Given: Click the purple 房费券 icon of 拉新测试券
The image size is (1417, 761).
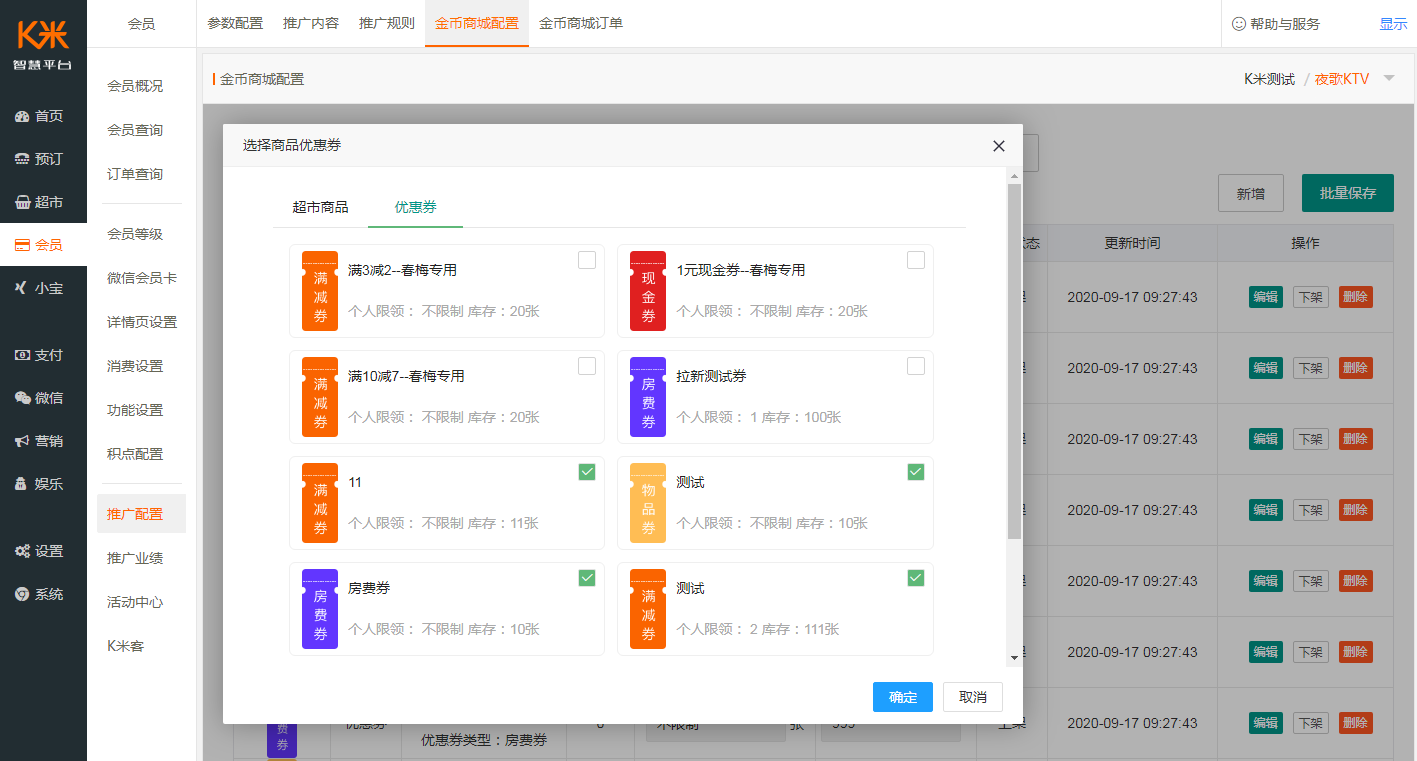Looking at the screenshot, I should click(x=648, y=397).
